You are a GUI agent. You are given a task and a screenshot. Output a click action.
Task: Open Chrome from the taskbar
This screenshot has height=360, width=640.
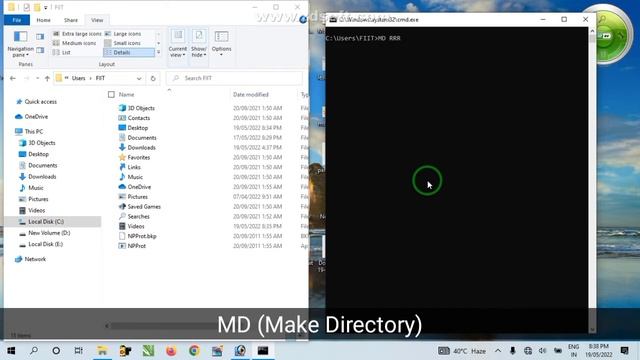pyautogui.click(x=194, y=351)
